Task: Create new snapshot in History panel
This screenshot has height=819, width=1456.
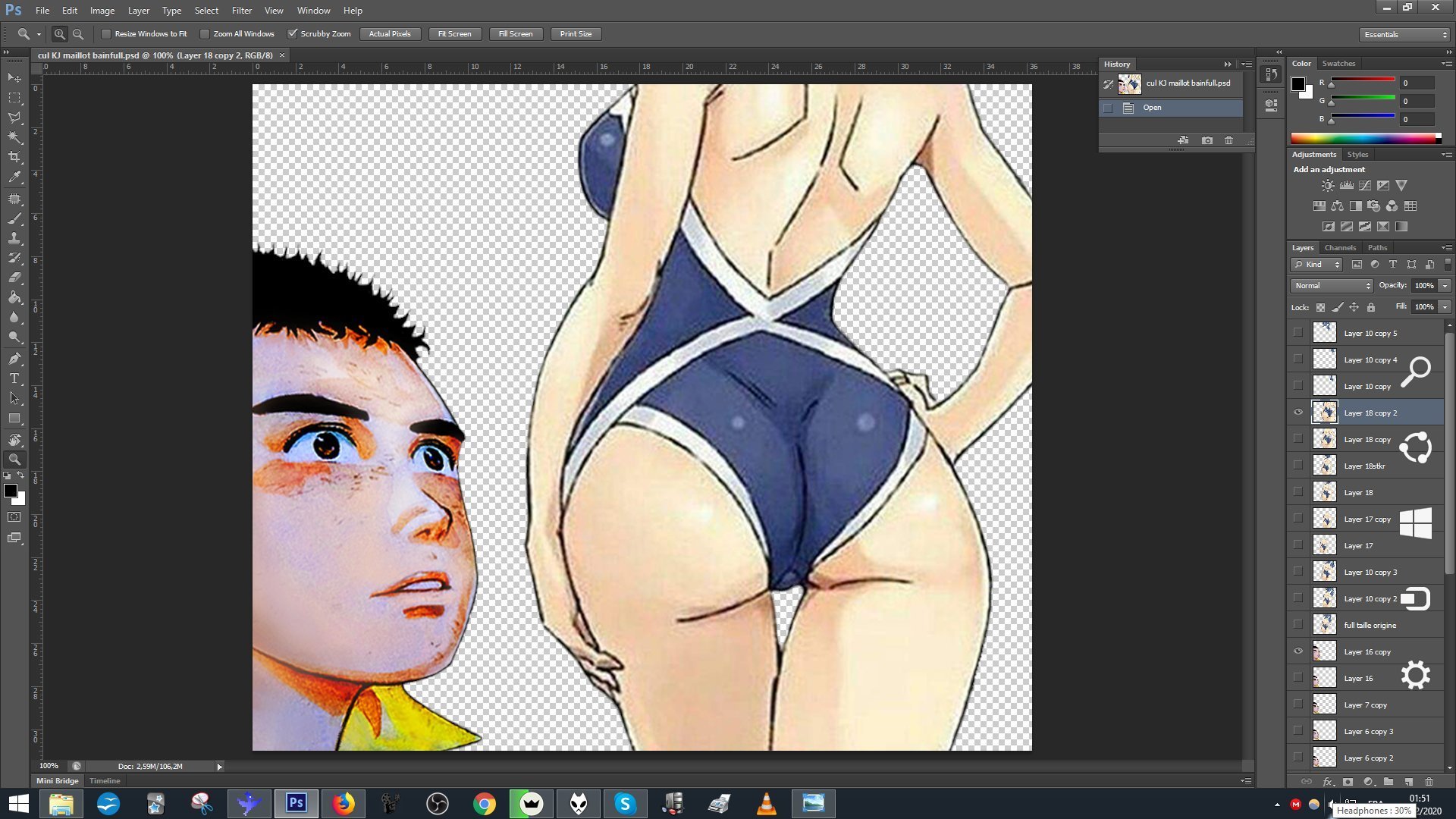Action: (1207, 140)
